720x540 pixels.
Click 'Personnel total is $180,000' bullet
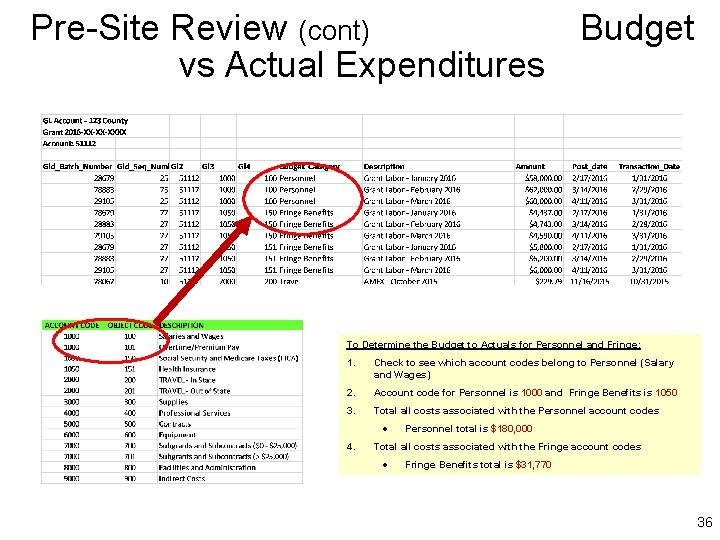[468, 429]
